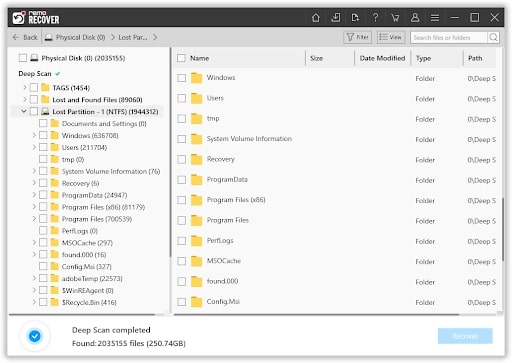Check the ProgramData row checkbox in file list

[x=182, y=180]
